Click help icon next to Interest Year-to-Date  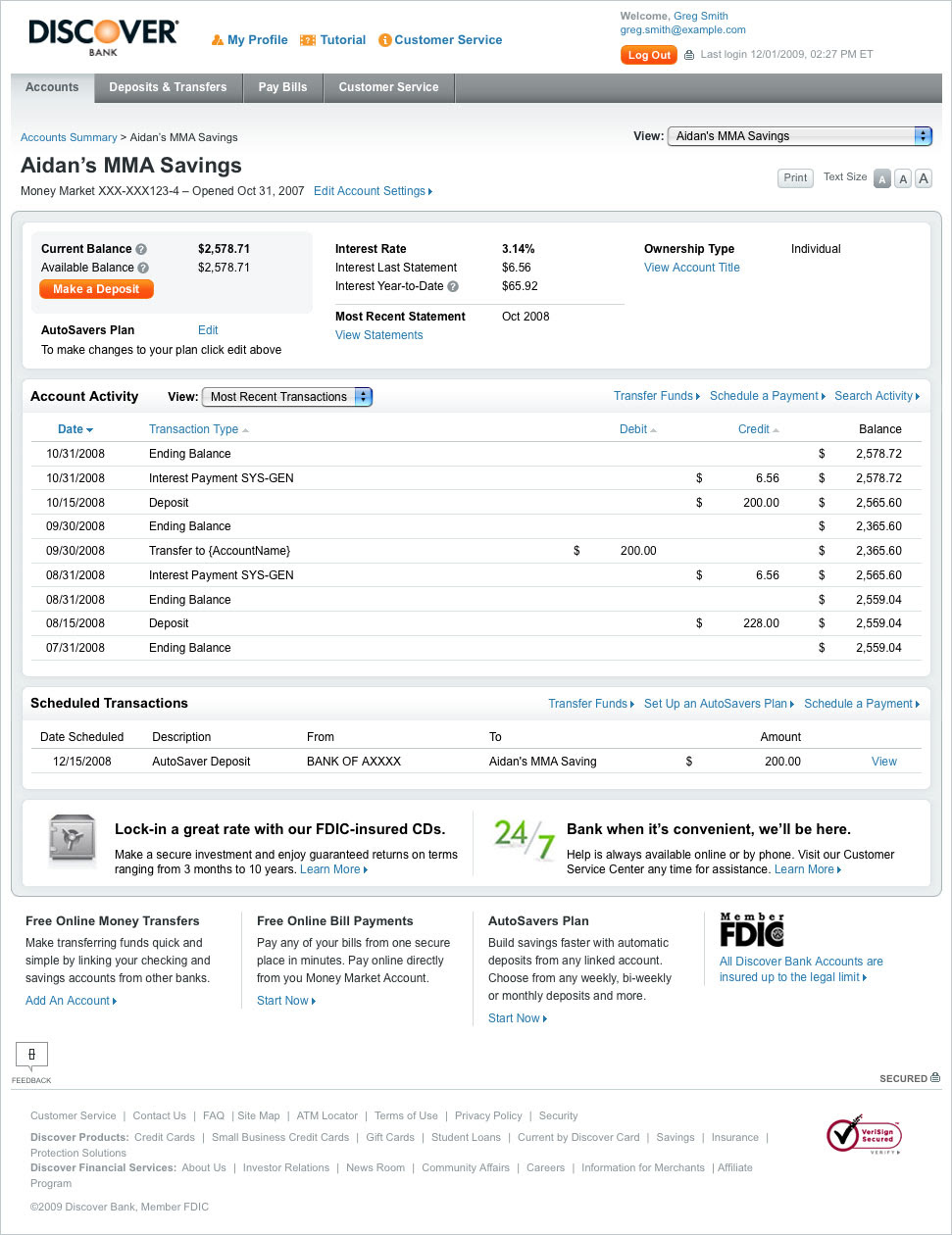click(x=453, y=286)
